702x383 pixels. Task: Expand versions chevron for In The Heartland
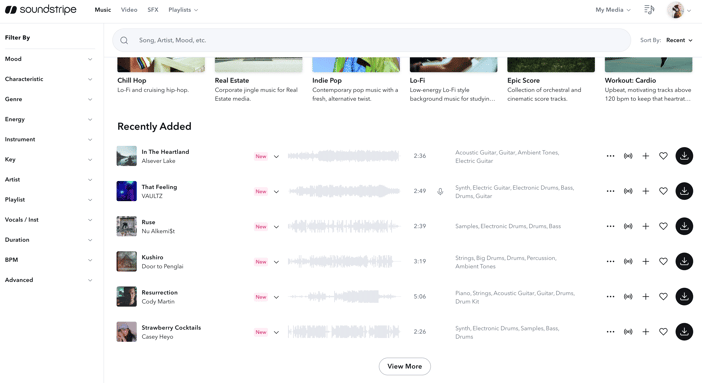click(x=276, y=156)
